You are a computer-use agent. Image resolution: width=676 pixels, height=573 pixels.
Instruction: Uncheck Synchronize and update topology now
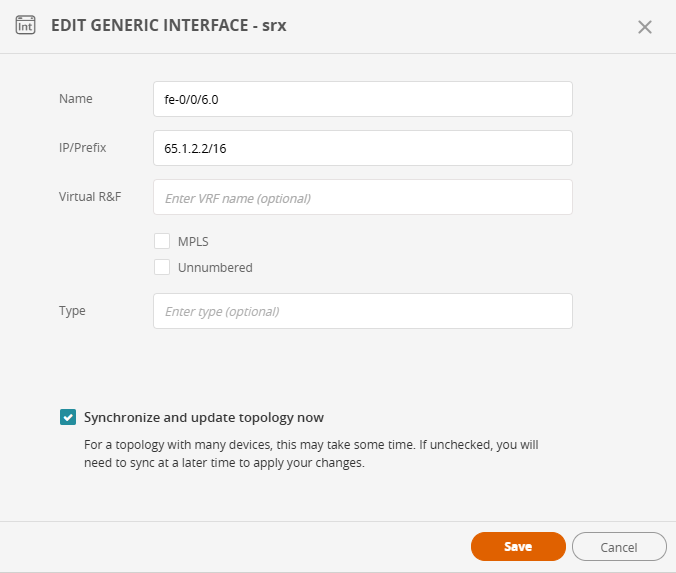pos(68,417)
